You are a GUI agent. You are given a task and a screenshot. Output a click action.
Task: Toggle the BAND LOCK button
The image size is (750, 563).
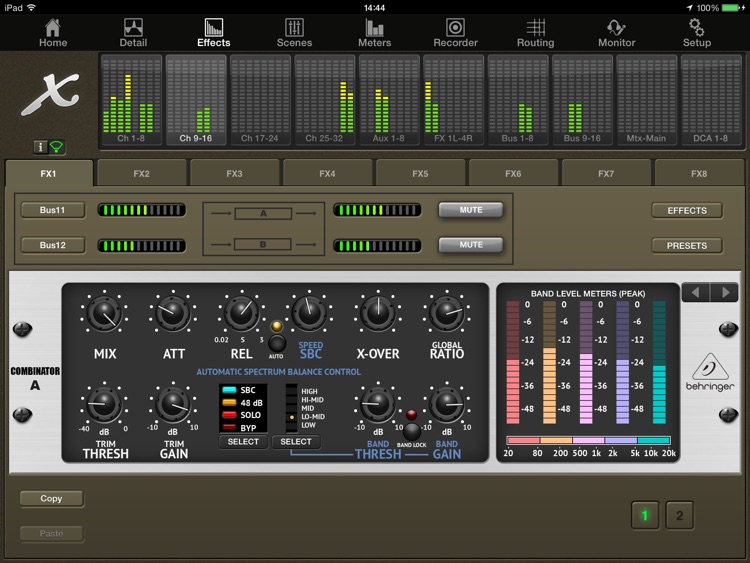411,430
